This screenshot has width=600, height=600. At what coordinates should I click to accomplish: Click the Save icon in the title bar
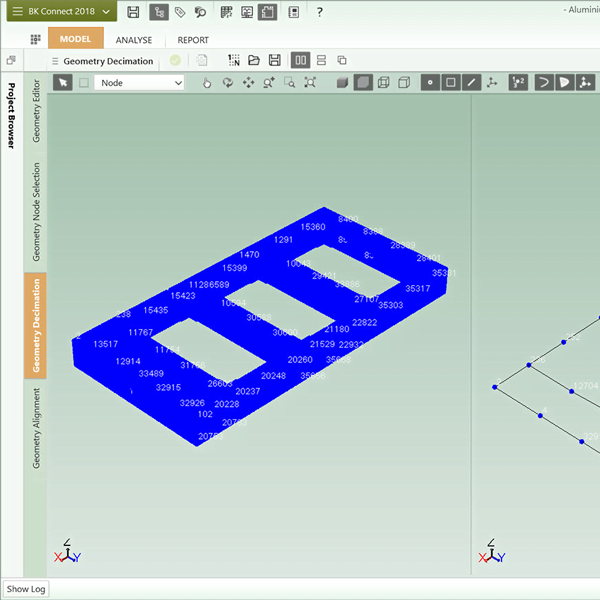click(x=133, y=12)
